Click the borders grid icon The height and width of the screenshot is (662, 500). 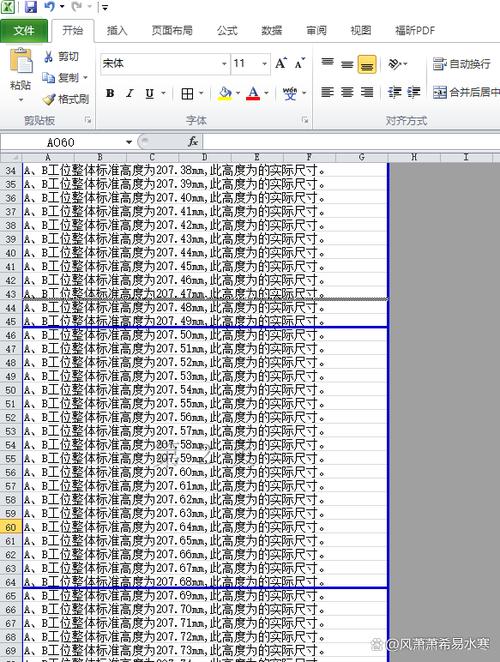pos(187,93)
